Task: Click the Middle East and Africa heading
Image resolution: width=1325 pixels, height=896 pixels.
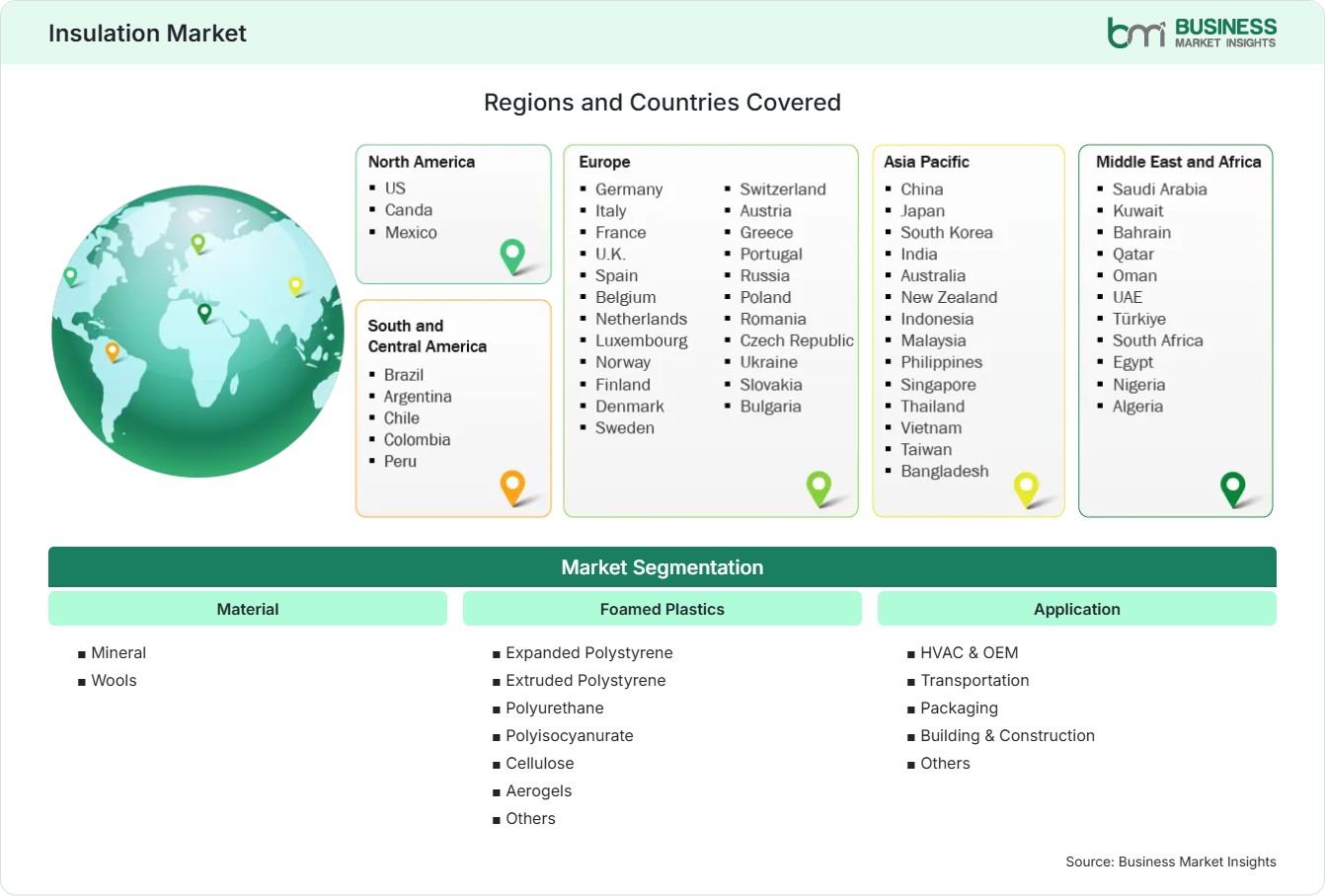Action: coord(1179,162)
